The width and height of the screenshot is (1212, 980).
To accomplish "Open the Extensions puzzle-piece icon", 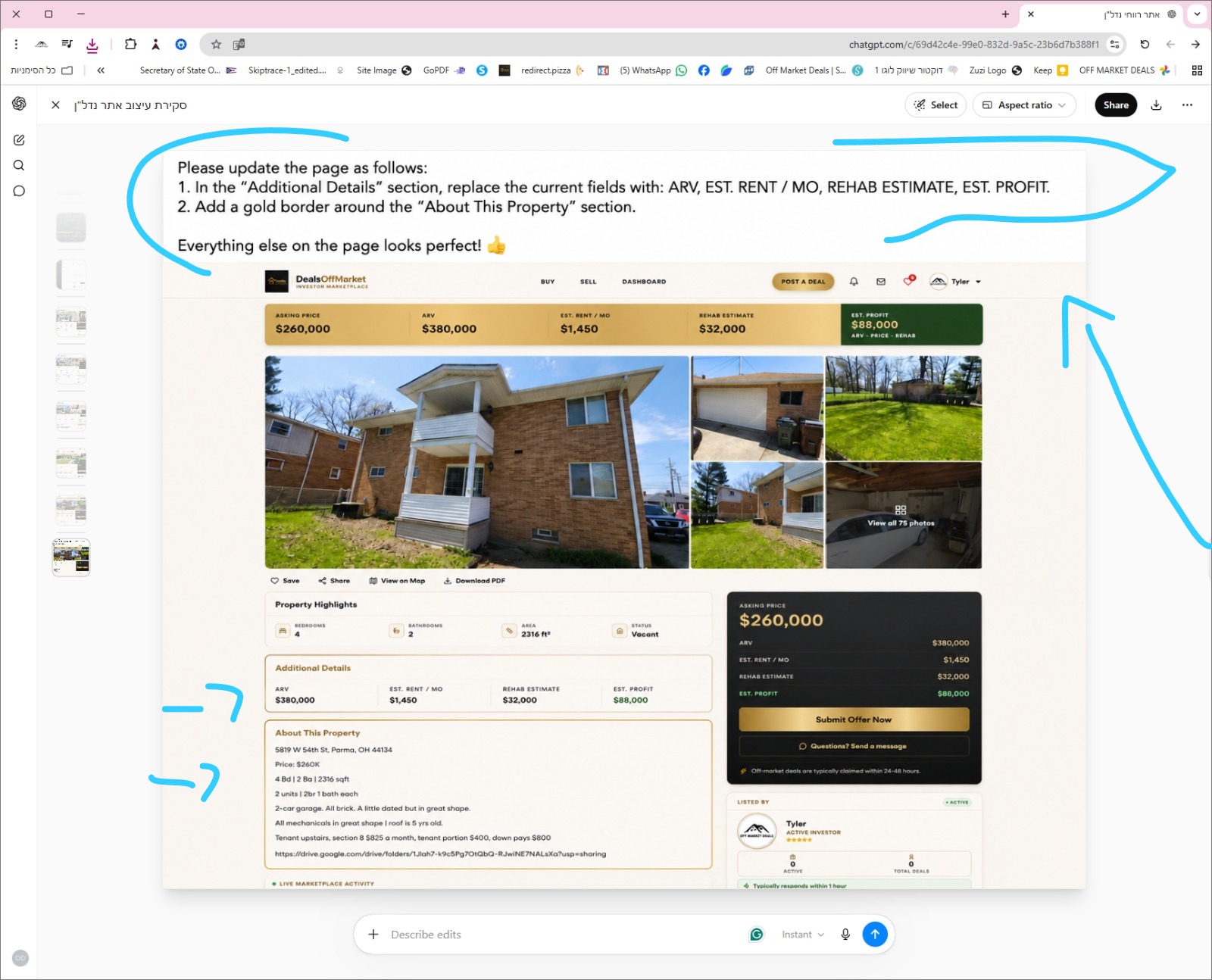I will click(130, 45).
